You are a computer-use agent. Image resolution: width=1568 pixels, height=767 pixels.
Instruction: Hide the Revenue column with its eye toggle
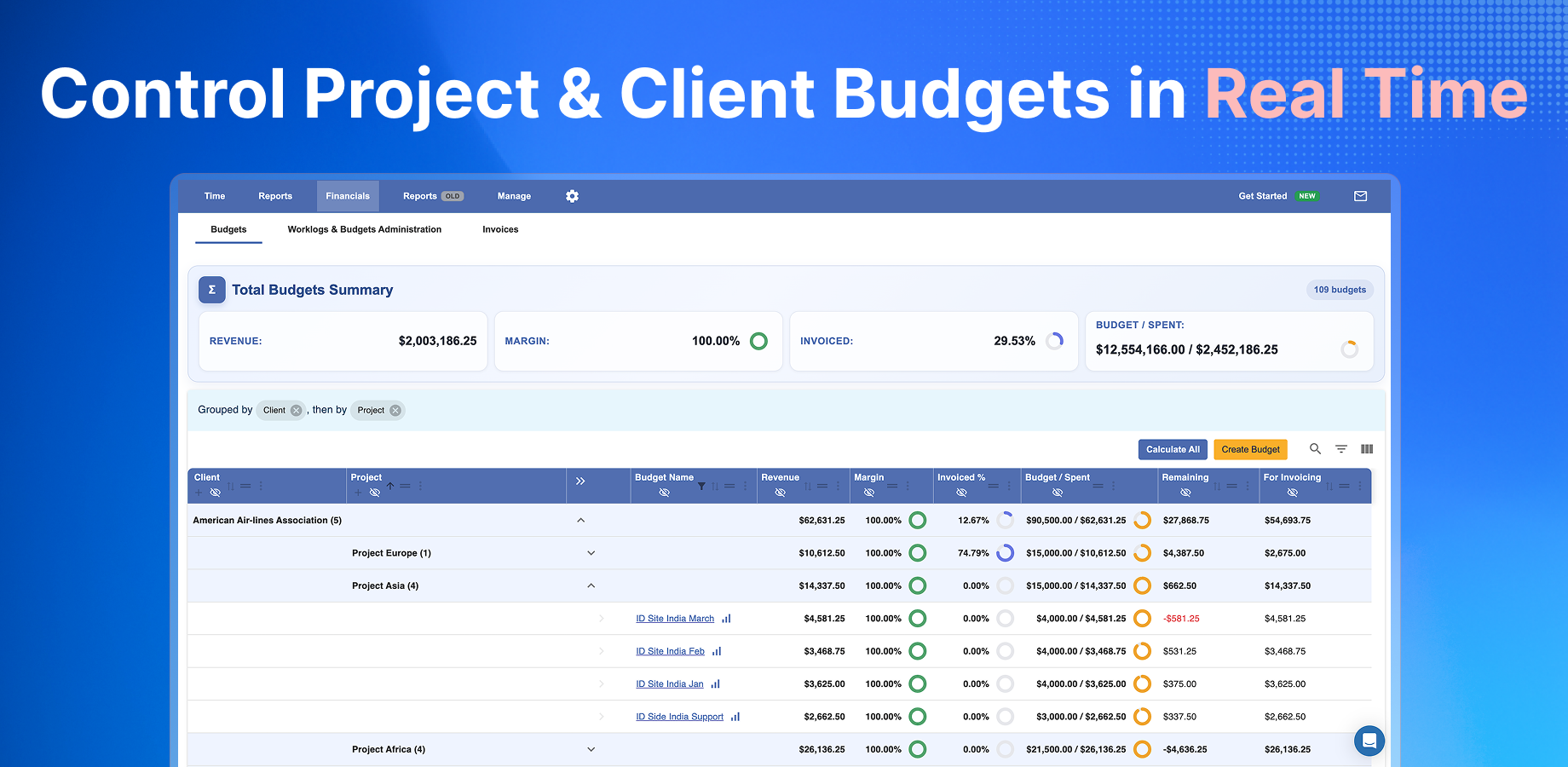[781, 492]
